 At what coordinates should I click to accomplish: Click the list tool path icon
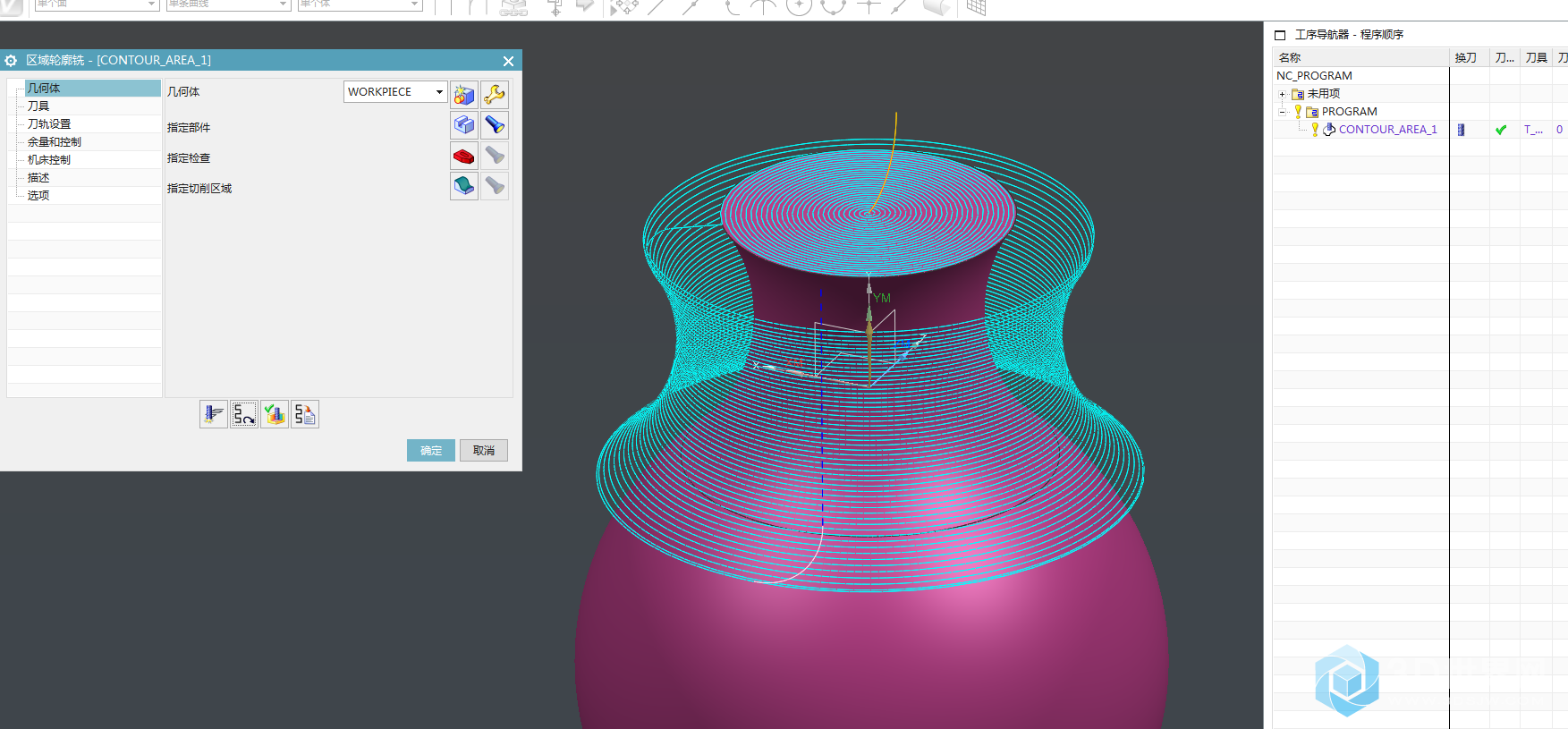tap(305, 414)
